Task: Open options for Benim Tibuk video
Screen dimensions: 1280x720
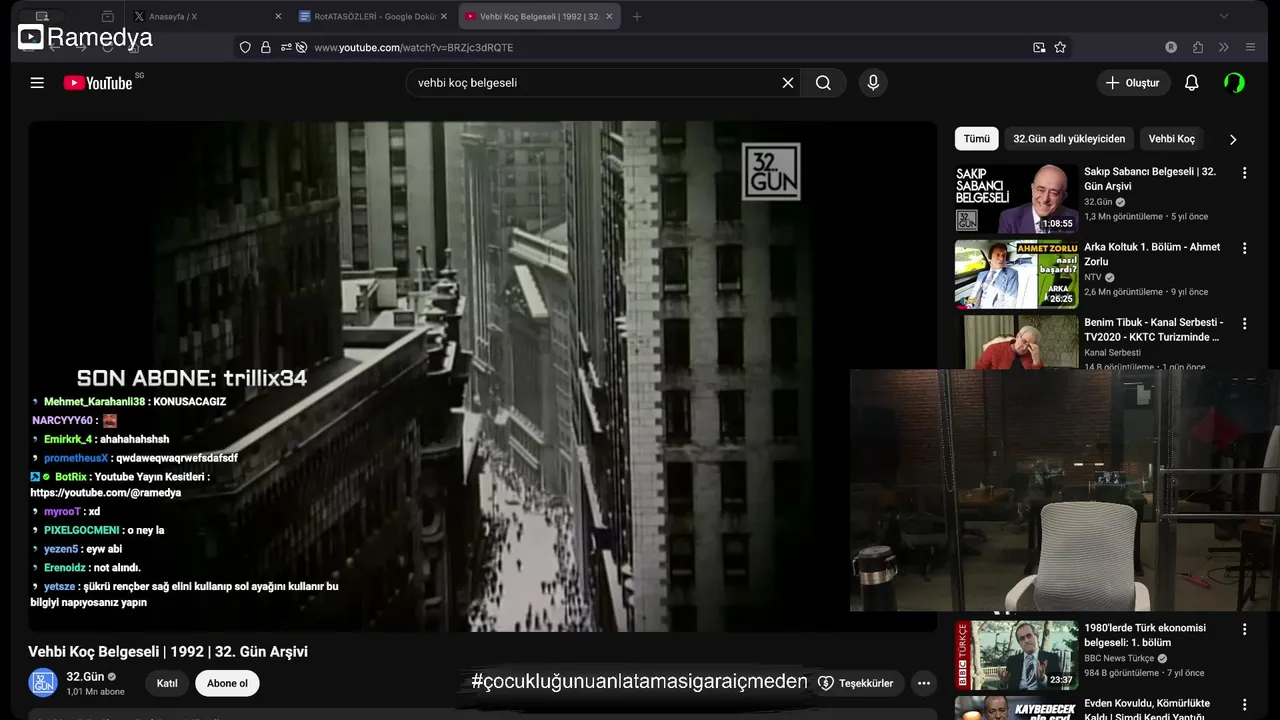Action: point(1244,324)
